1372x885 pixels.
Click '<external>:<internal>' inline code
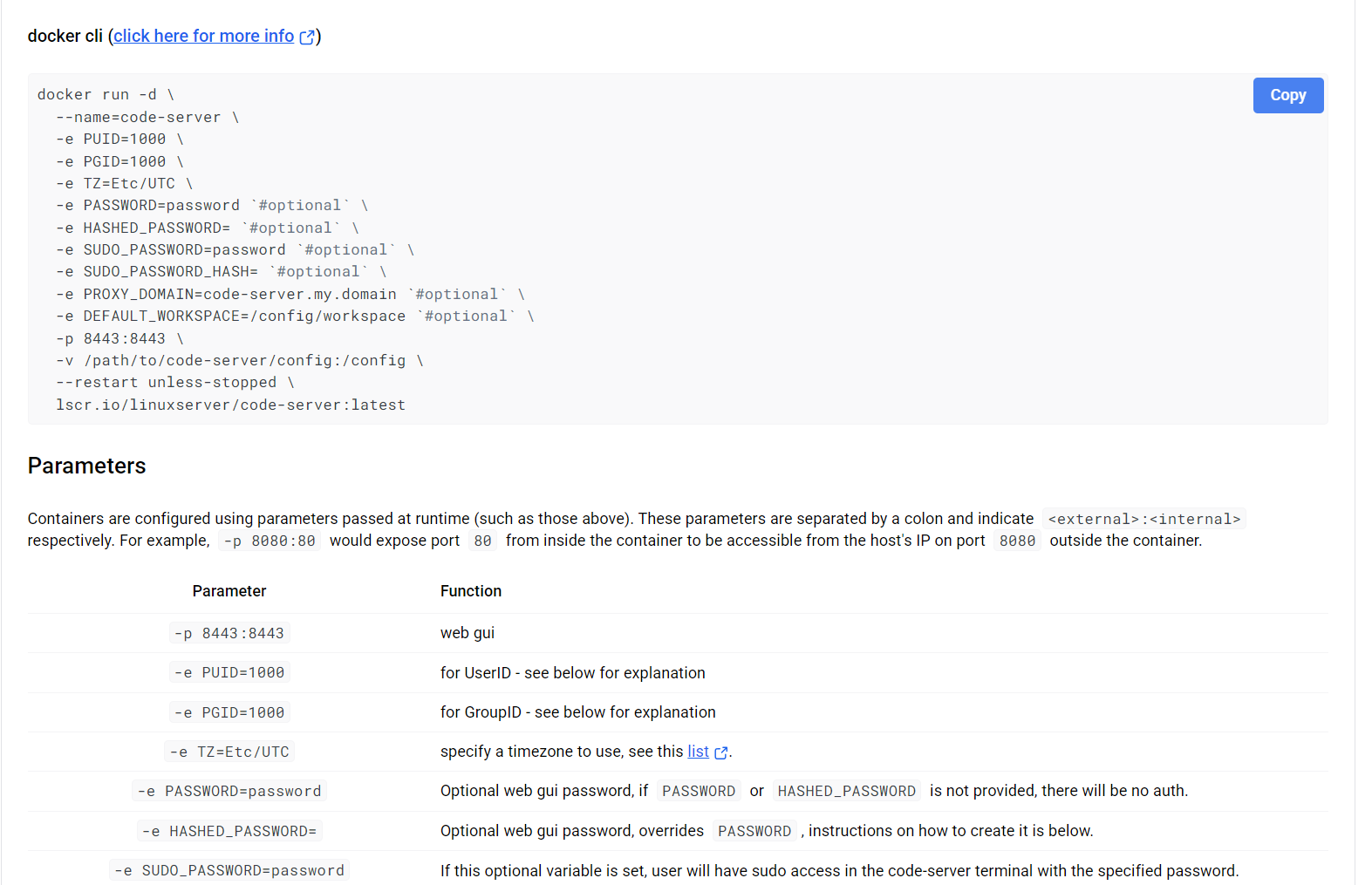point(1144,519)
